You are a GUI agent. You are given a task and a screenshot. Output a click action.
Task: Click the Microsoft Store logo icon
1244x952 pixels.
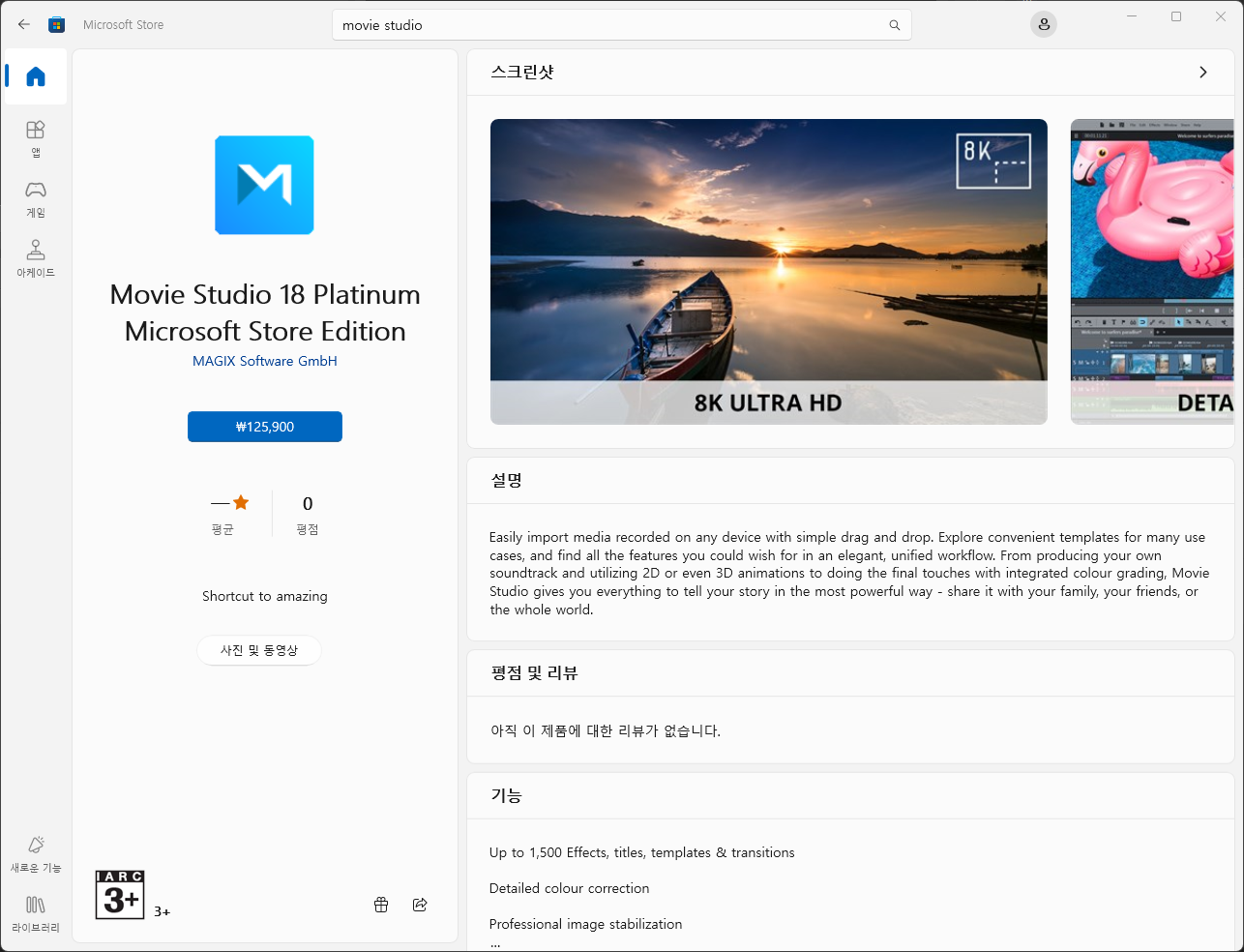(x=57, y=25)
